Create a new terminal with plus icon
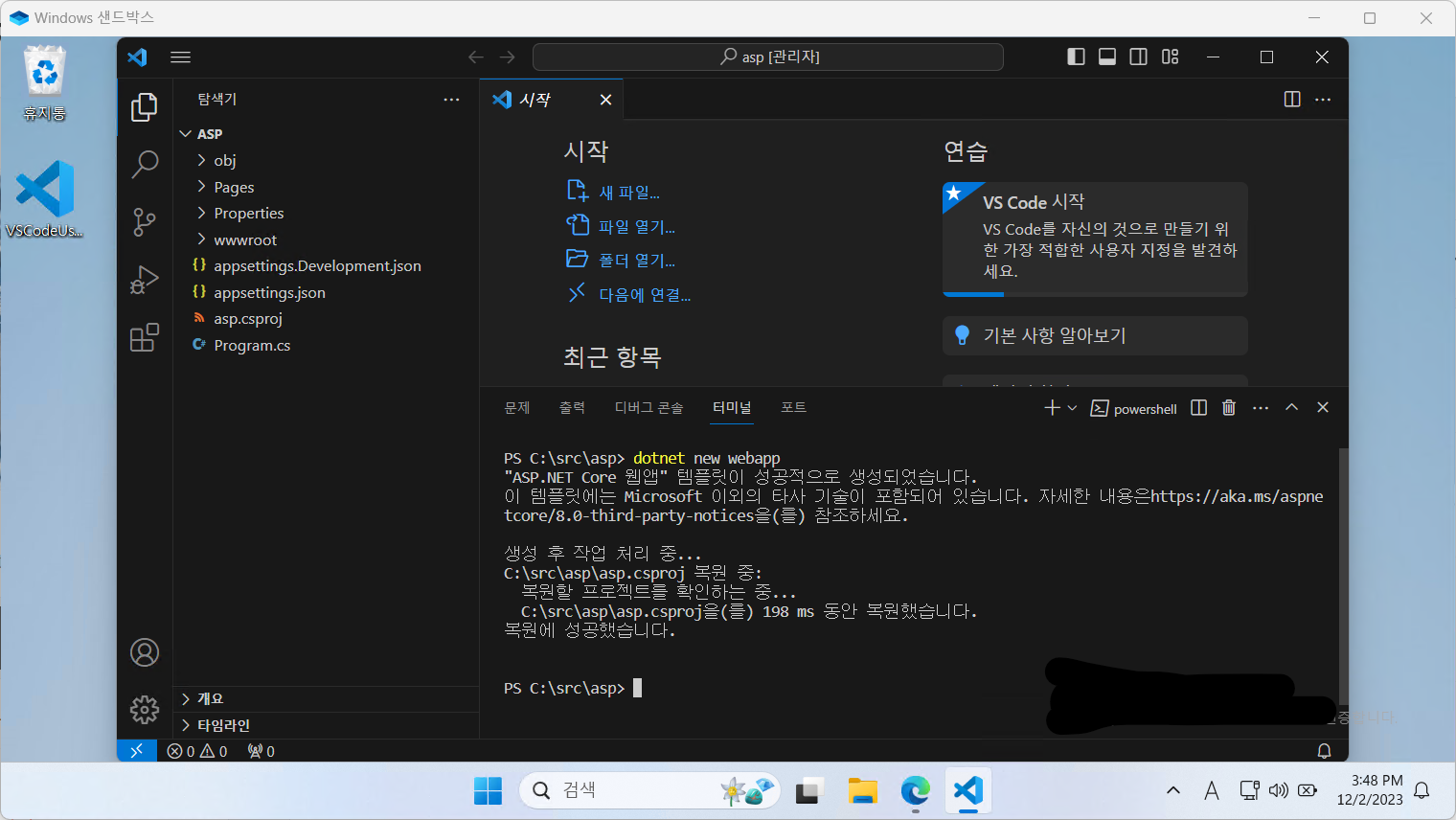The height and width of the screenshot is (820, 1456). point(1052,408)
